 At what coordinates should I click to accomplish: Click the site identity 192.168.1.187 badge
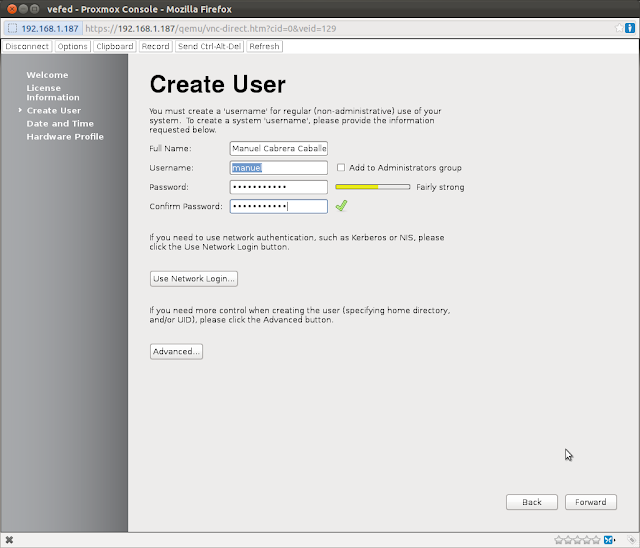tap(43, 29)
